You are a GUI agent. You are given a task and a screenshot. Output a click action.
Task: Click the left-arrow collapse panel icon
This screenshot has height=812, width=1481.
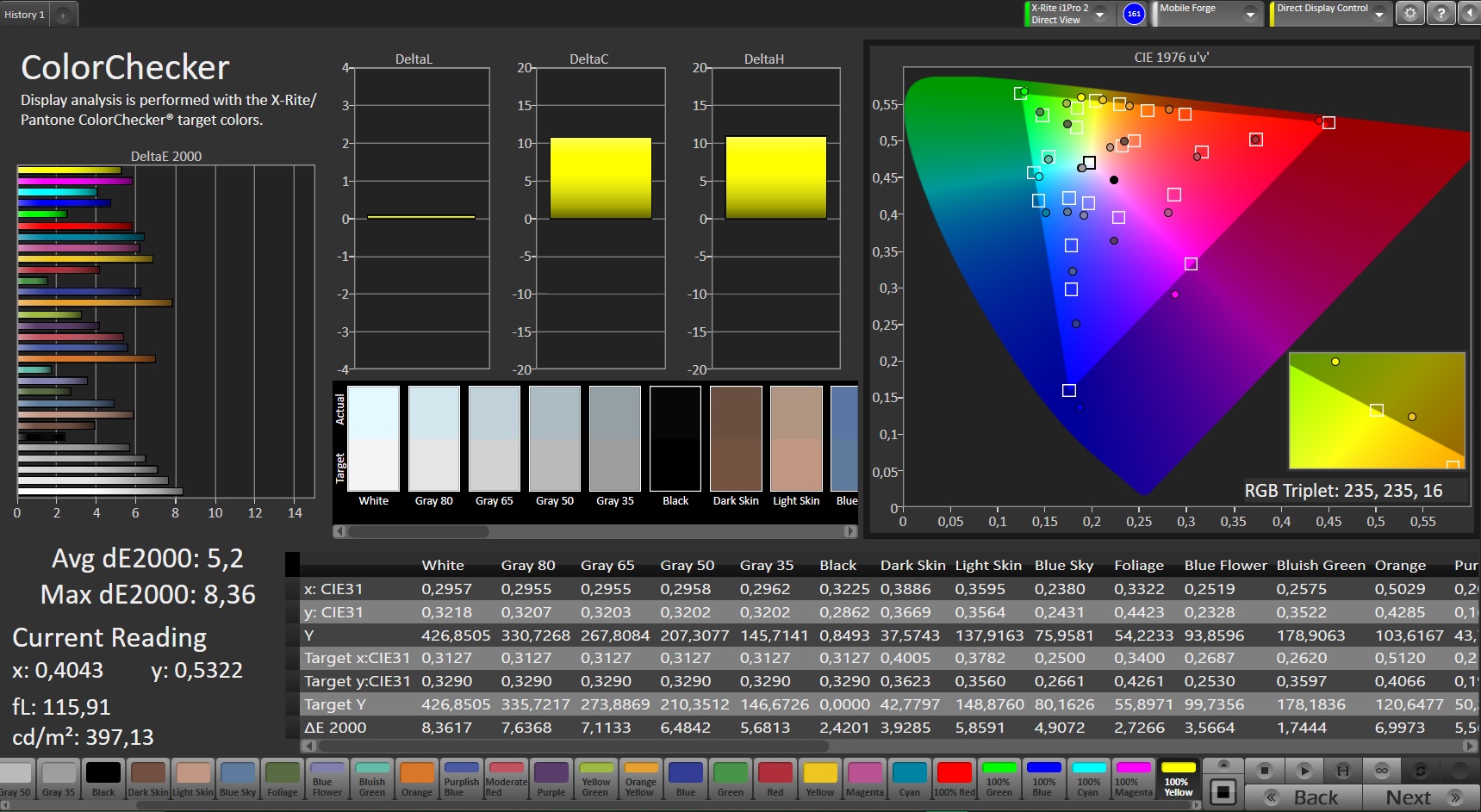click(x=1470, y=14)
